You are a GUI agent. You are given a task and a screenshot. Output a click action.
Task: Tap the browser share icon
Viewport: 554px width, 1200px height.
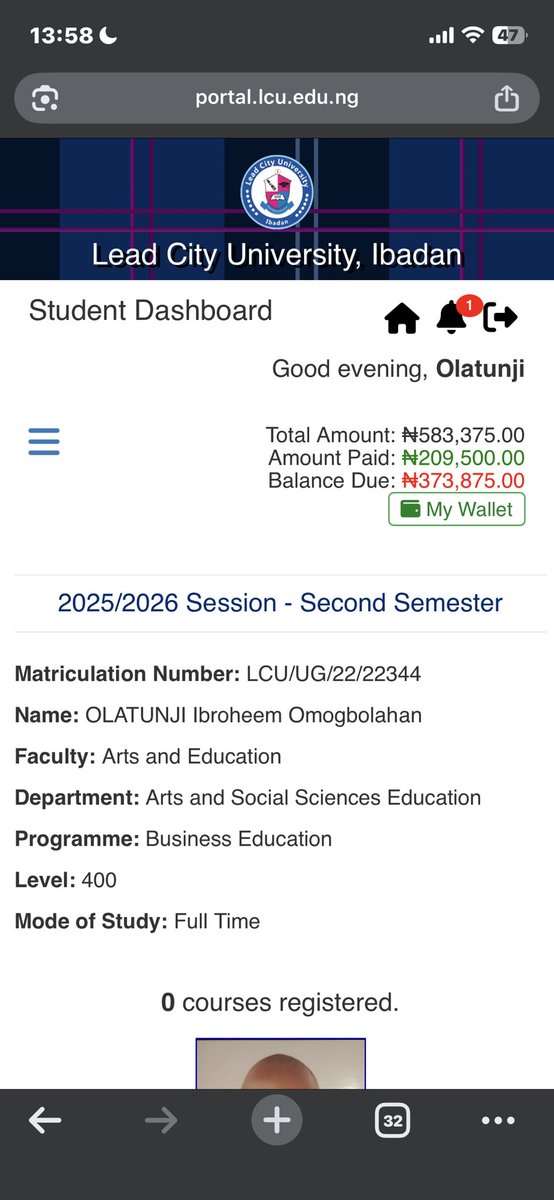click(506, 98)
